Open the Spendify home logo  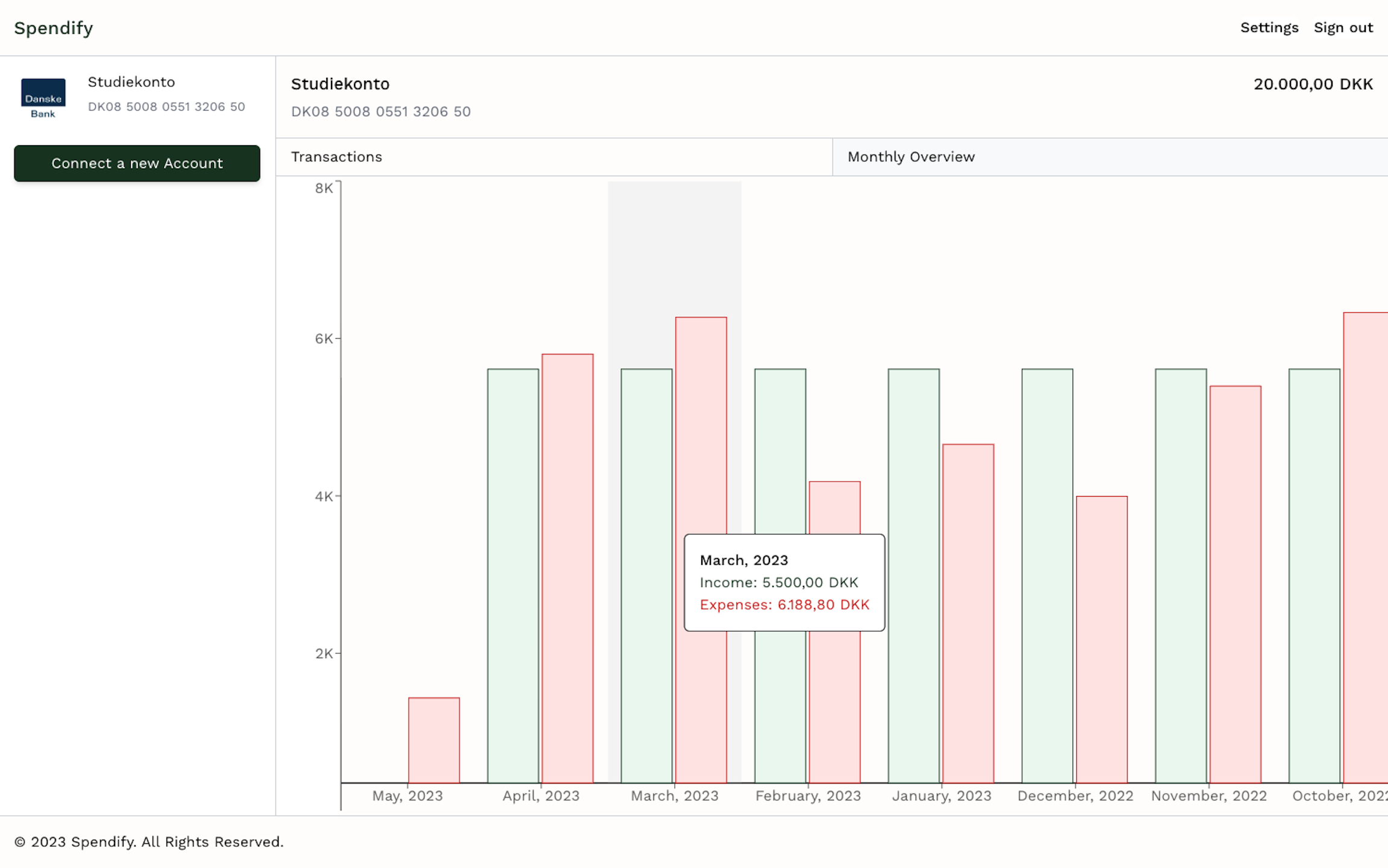[54, 28]
